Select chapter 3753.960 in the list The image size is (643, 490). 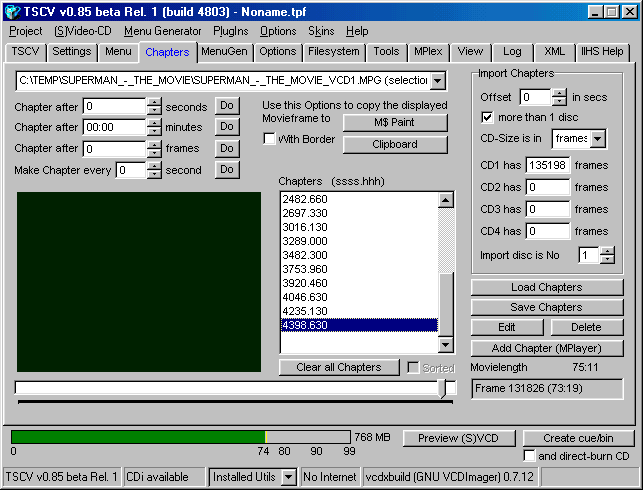coord(304,269)
